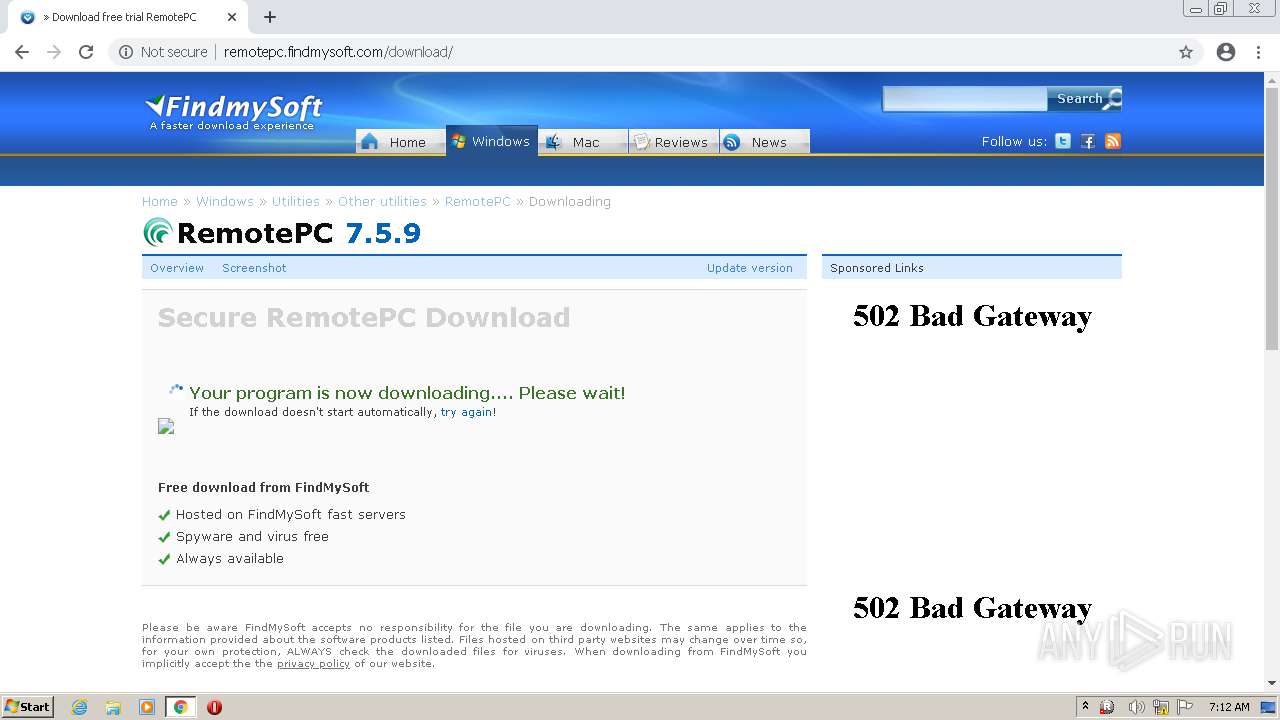This screenshot has width=1280, height=720.
Task: Click the browser address bar URL
Action: point(338,52)
